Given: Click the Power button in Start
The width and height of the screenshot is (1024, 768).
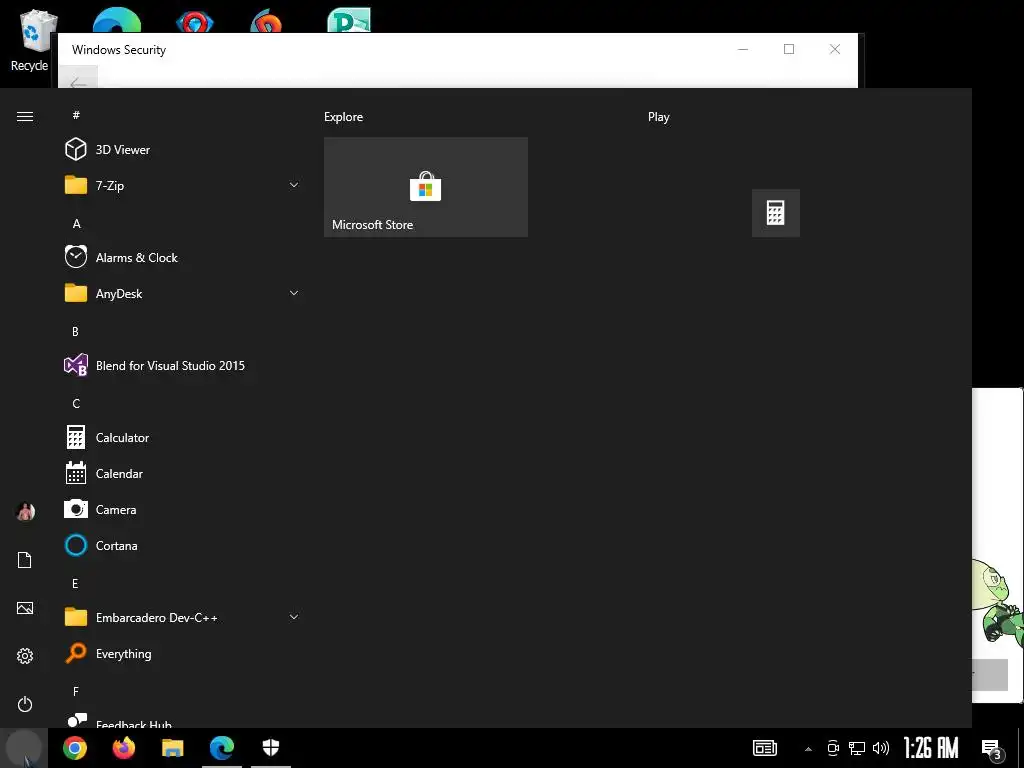Looking at the screenshot, I should 25,704.
